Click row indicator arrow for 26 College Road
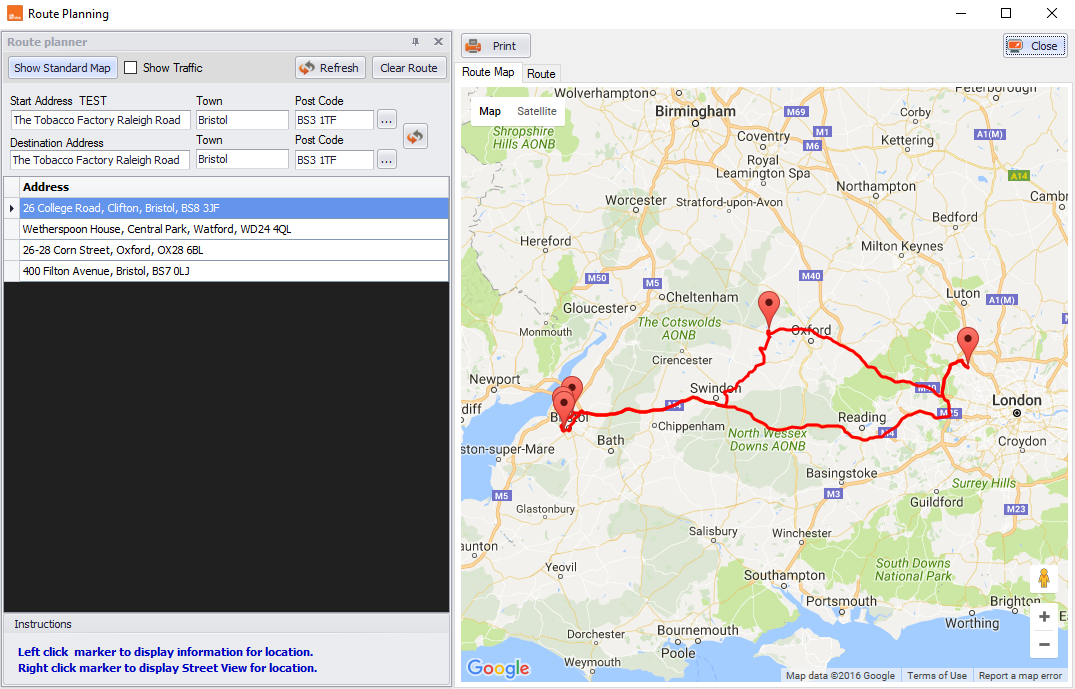The image size is (1075, 689). tap(12, 208)
